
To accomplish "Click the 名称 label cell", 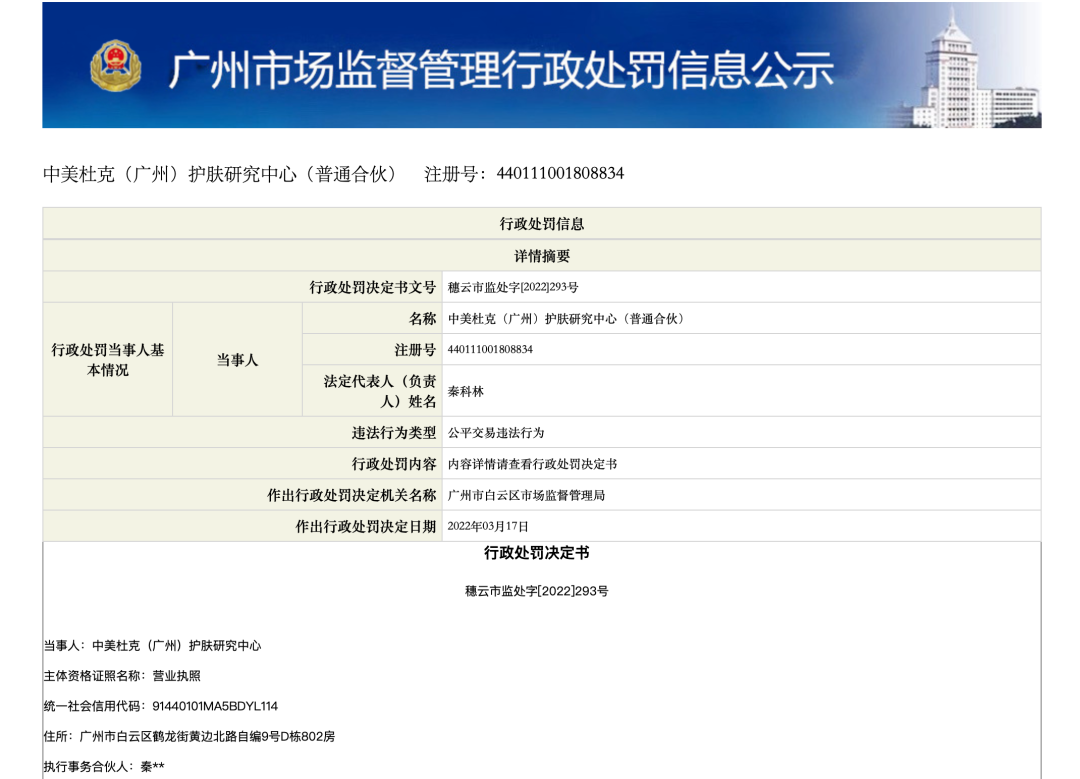I will click(372, 318).
